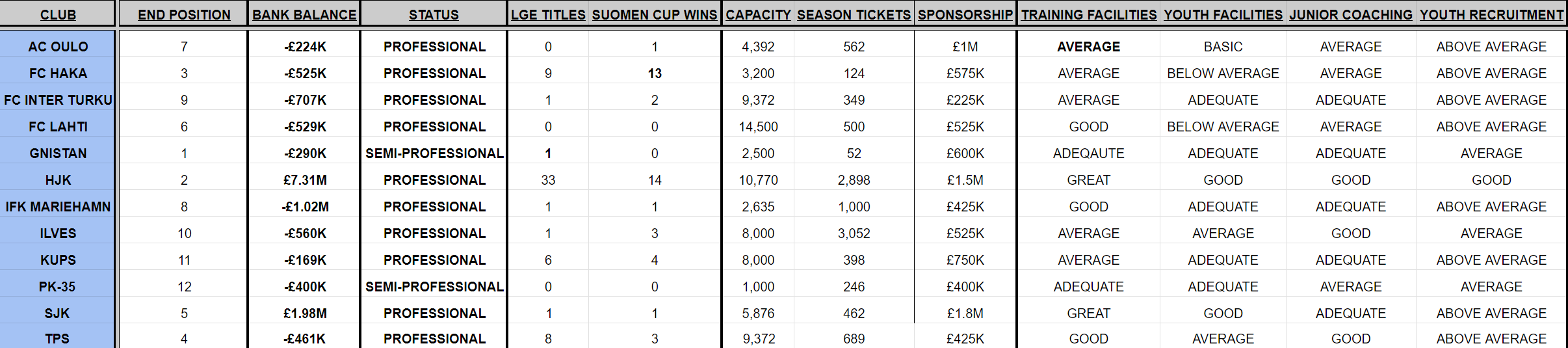This screenshot has width=1568, height=348.
Task: Select the IFK MARIEHAMN row label
Action: [58, 207]
